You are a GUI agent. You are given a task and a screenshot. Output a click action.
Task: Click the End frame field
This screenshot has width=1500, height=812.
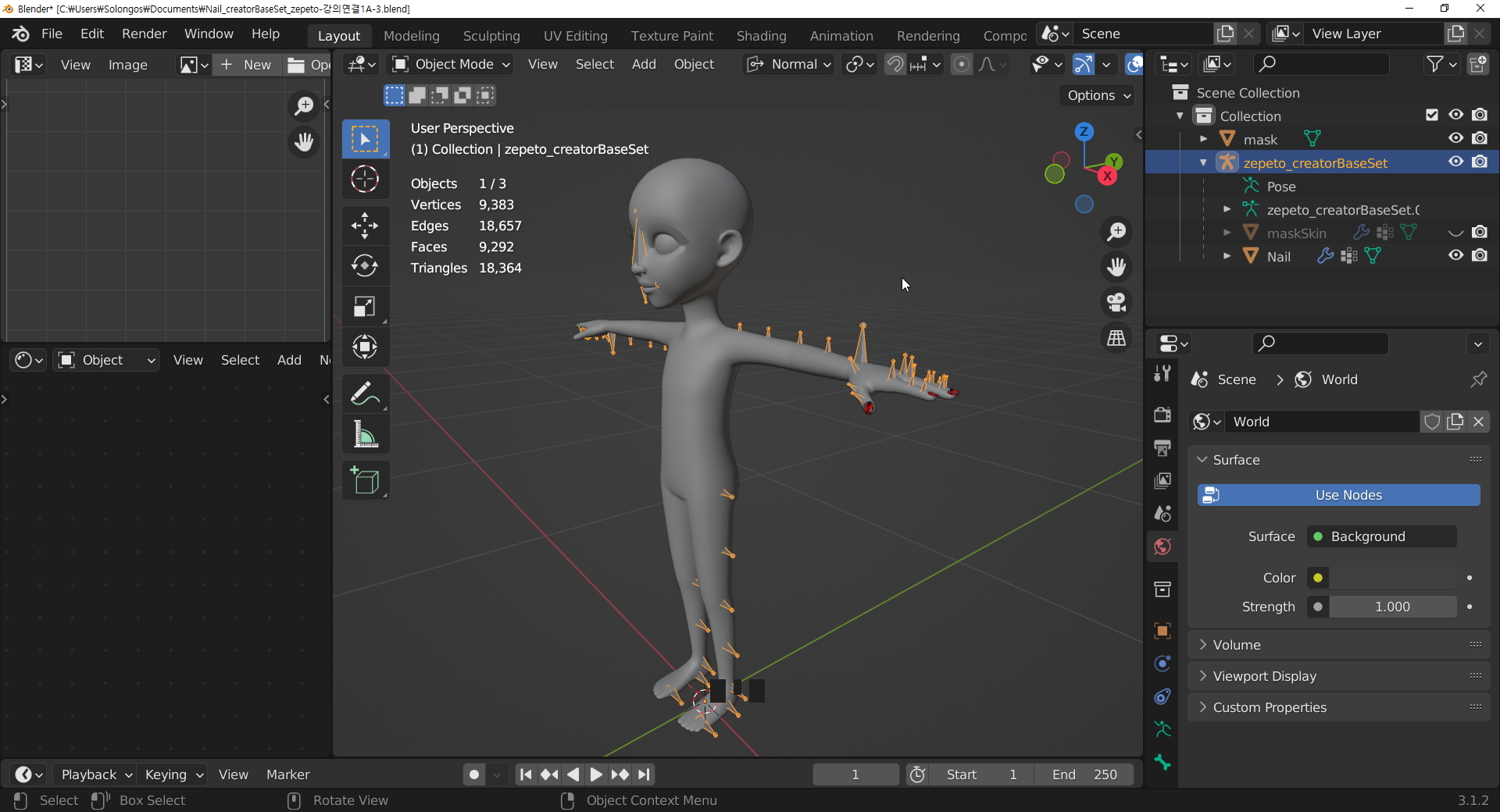1084,775
